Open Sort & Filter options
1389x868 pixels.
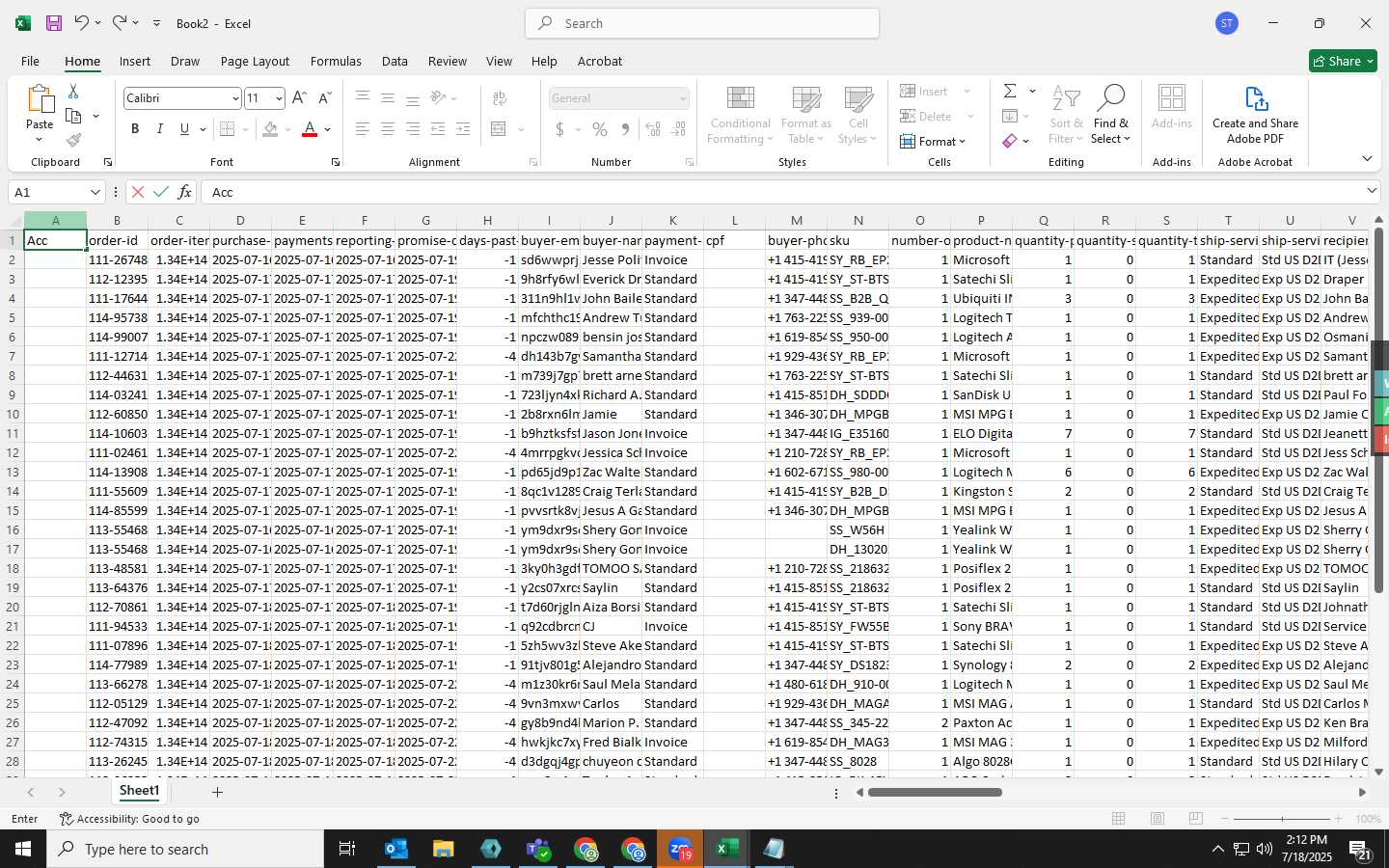(1066, 116)
